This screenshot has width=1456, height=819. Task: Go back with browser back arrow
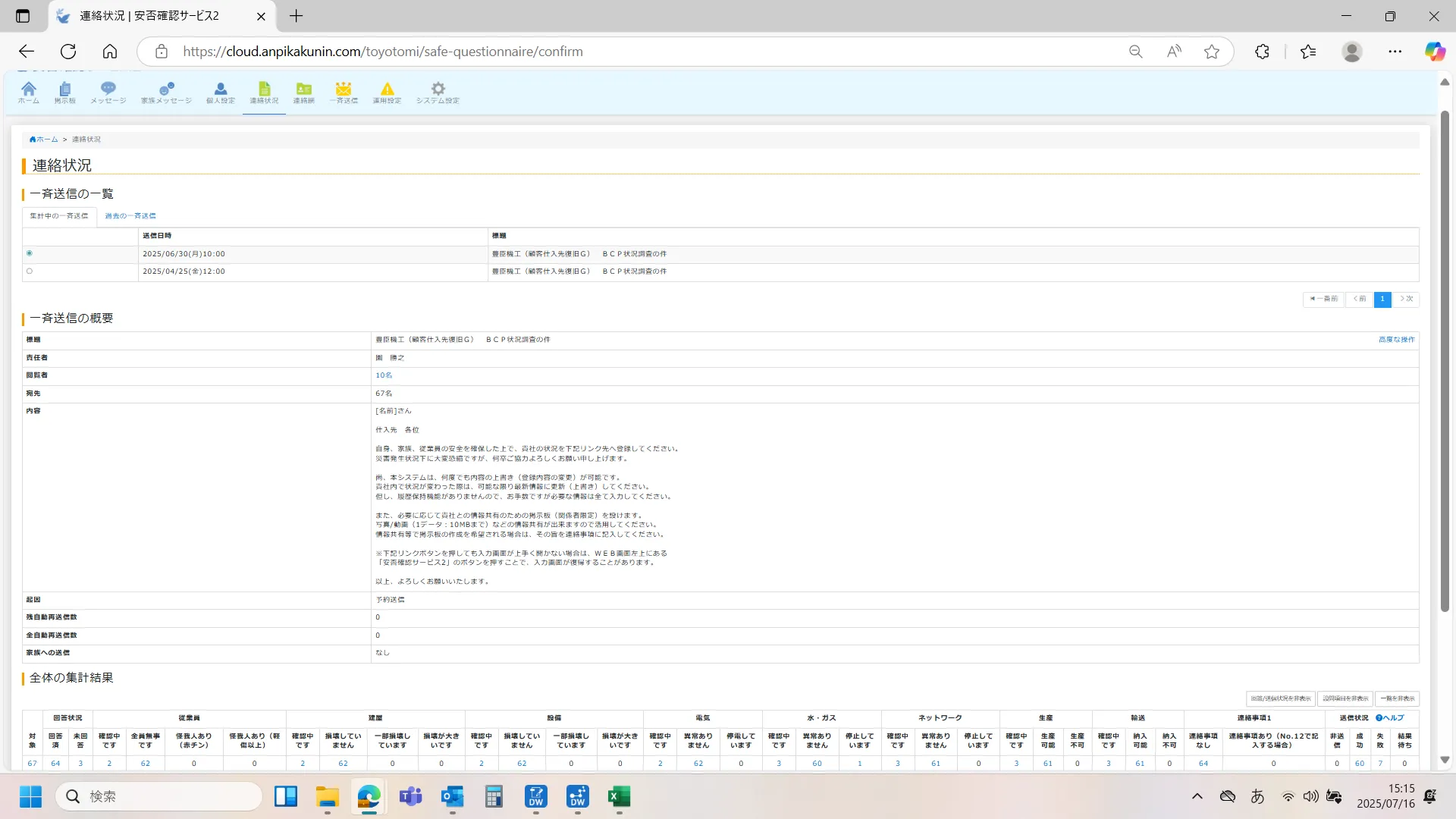(27, 52)
